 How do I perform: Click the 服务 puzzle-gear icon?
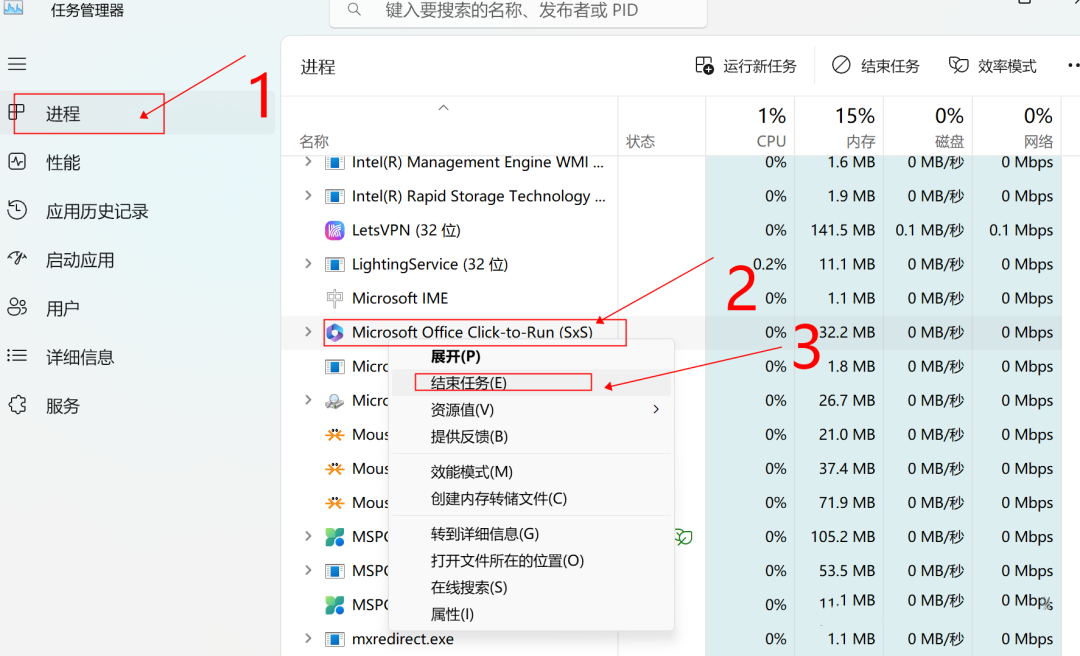(17, 405)
